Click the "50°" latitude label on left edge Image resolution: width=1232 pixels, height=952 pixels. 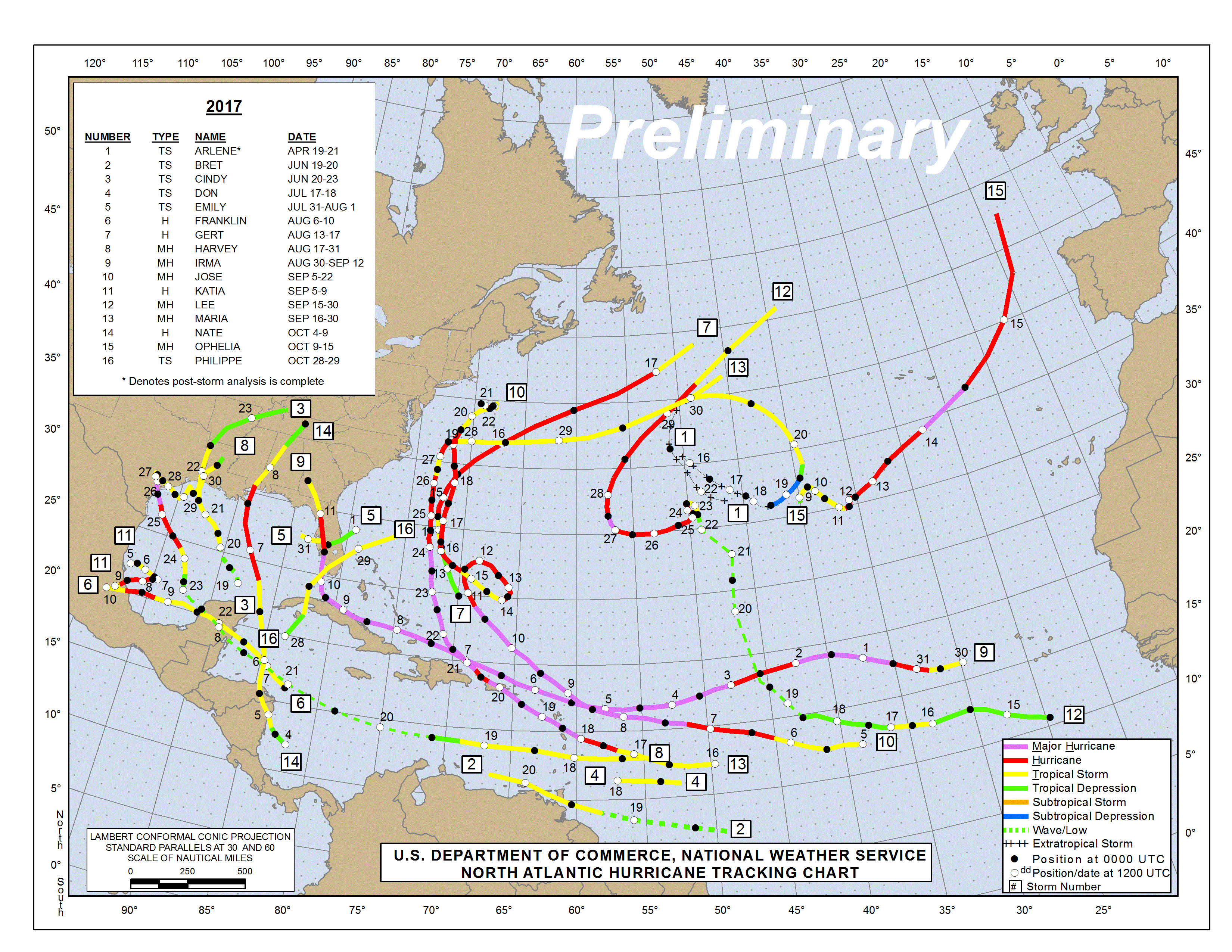coord(53,131)
